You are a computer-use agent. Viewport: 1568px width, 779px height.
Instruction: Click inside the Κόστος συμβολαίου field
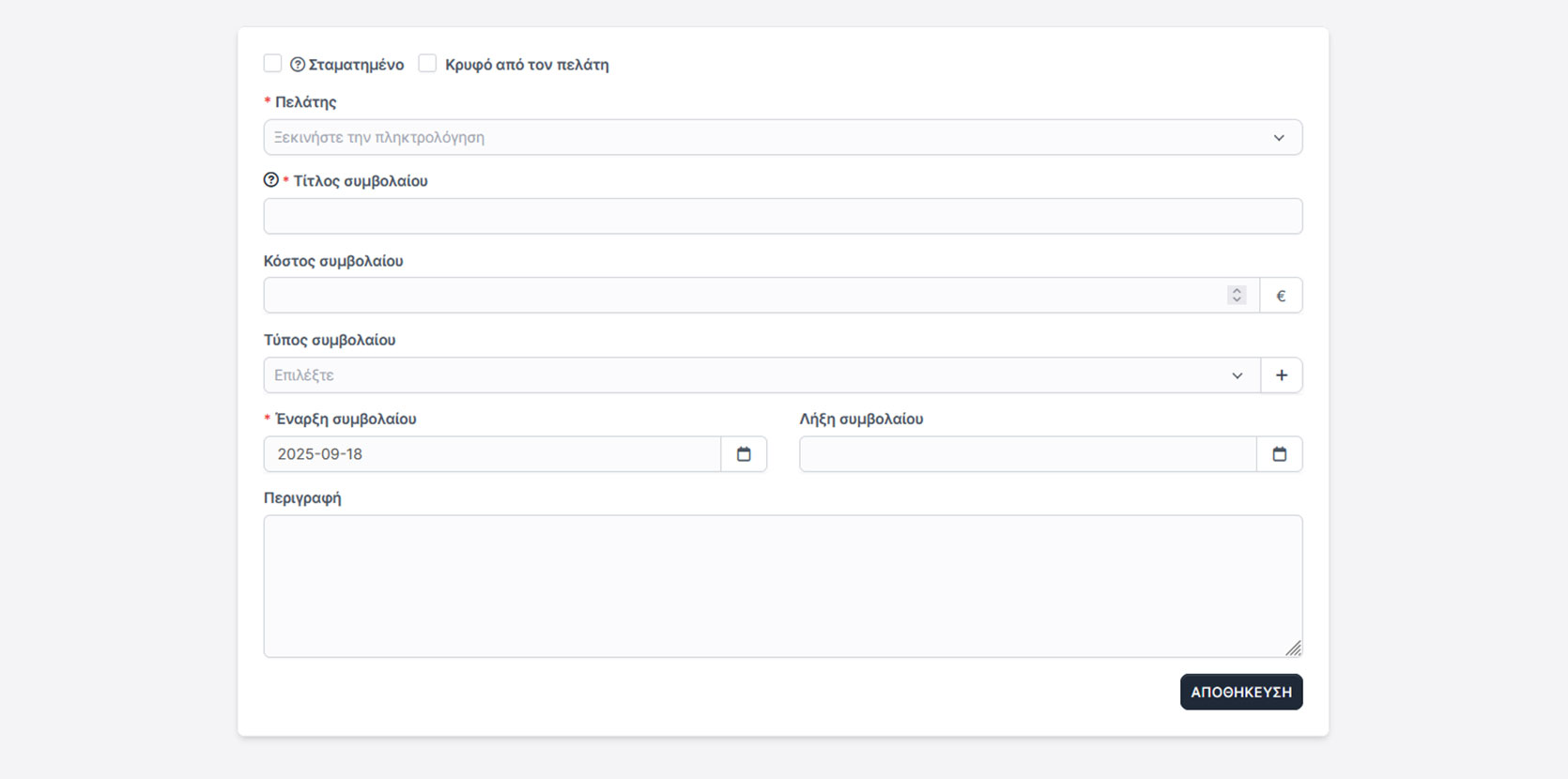742,296
